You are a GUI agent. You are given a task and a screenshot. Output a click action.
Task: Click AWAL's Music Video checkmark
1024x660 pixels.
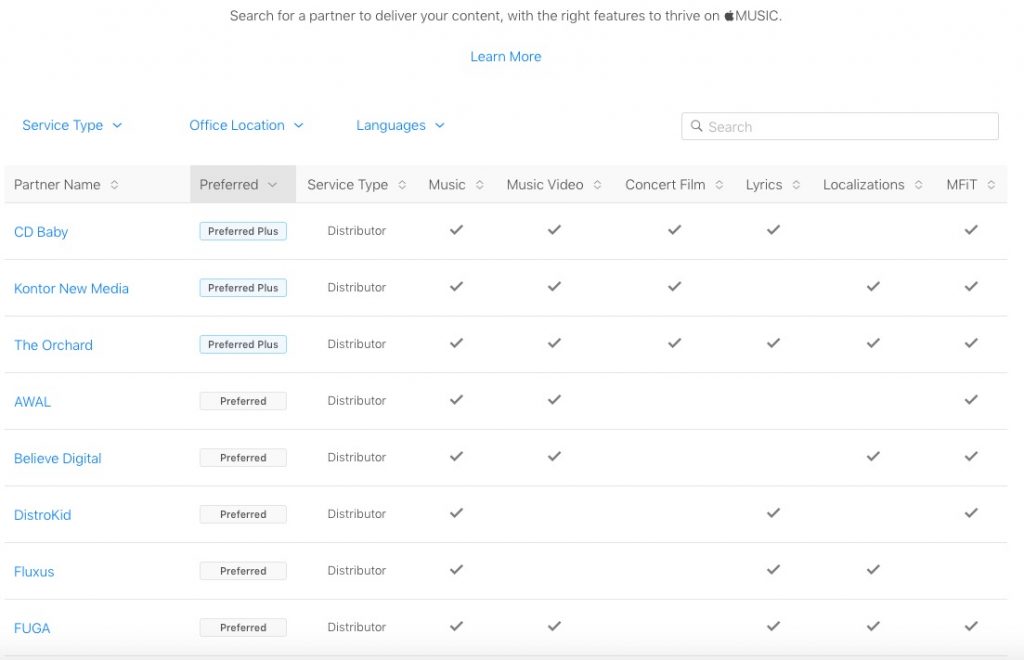click(554, 400)
